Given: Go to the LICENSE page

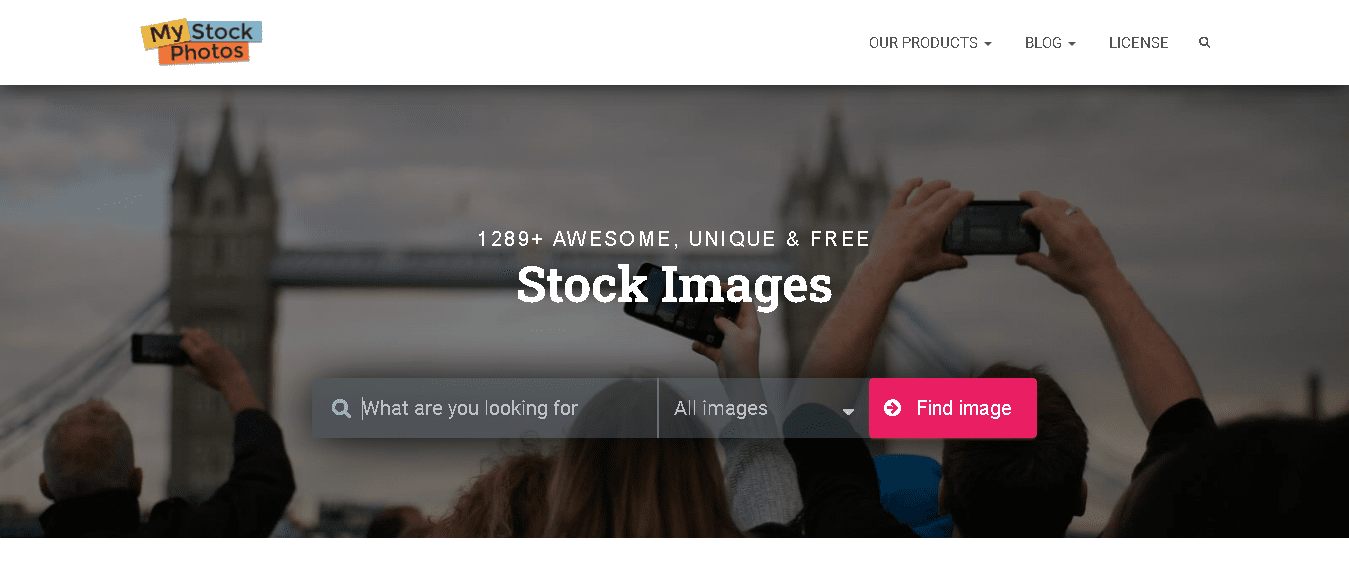Looking at the screenshot, I should 1138,43.
